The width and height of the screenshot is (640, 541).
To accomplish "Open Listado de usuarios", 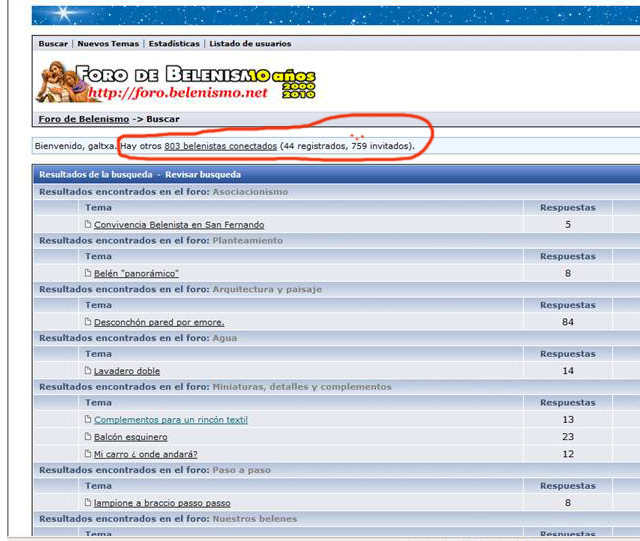I will 250,44.
